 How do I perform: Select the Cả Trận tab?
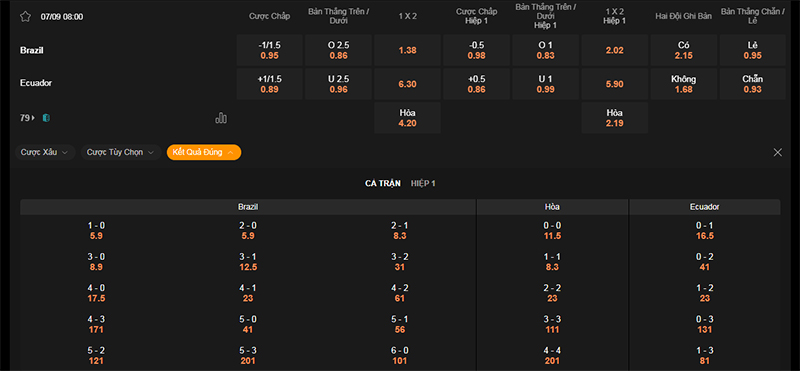tap(383, 183)
